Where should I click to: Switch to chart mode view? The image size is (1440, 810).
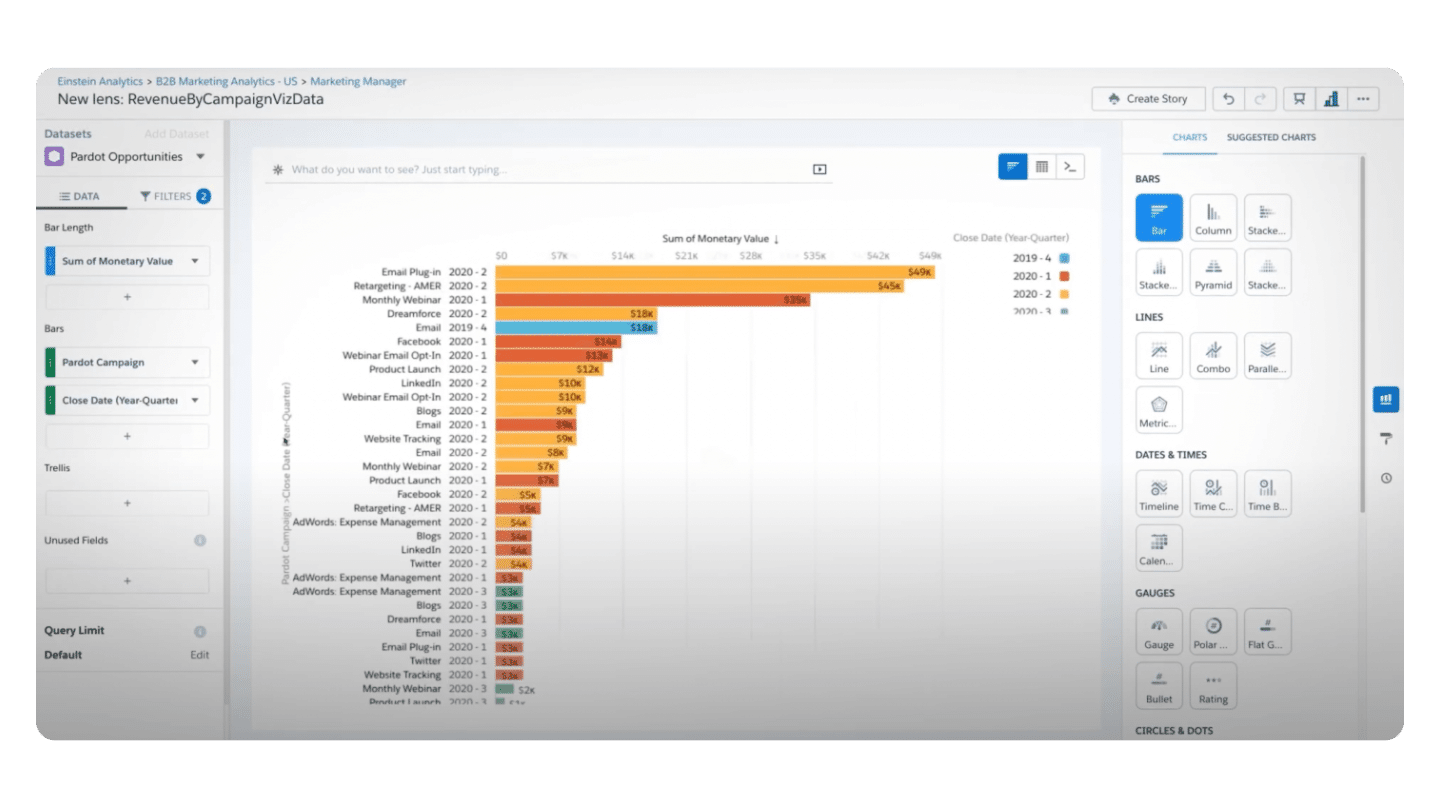click(x=1012, y=167)
